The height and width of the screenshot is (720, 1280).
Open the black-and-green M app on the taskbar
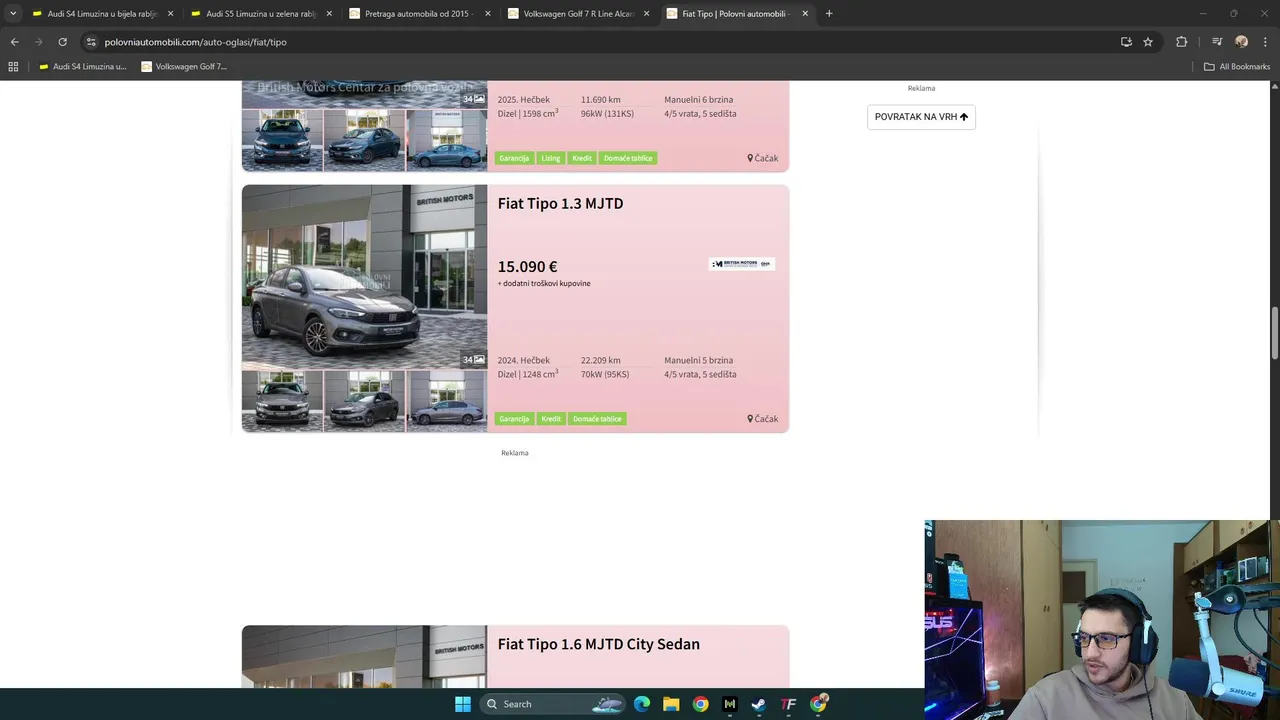coord(730,704)
